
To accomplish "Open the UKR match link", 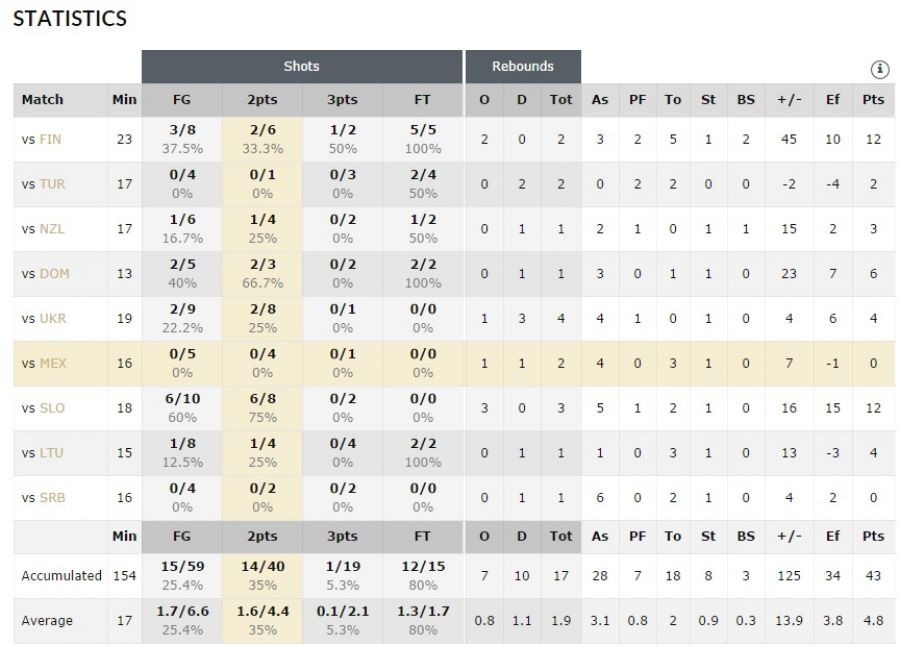I will tap(52, 318).
